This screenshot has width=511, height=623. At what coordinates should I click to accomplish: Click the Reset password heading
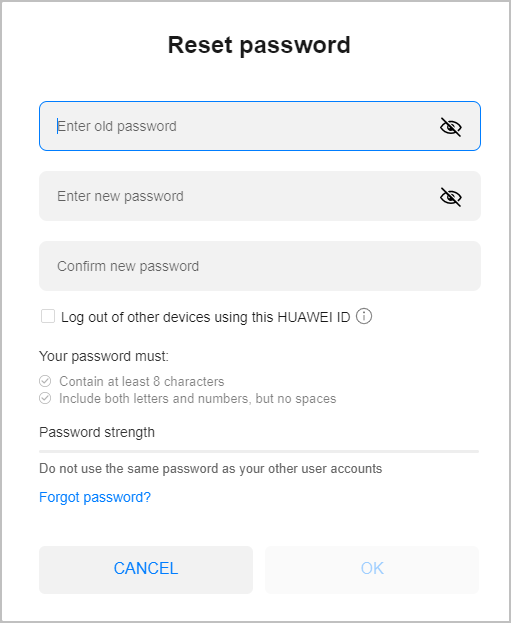click(259, 45)
